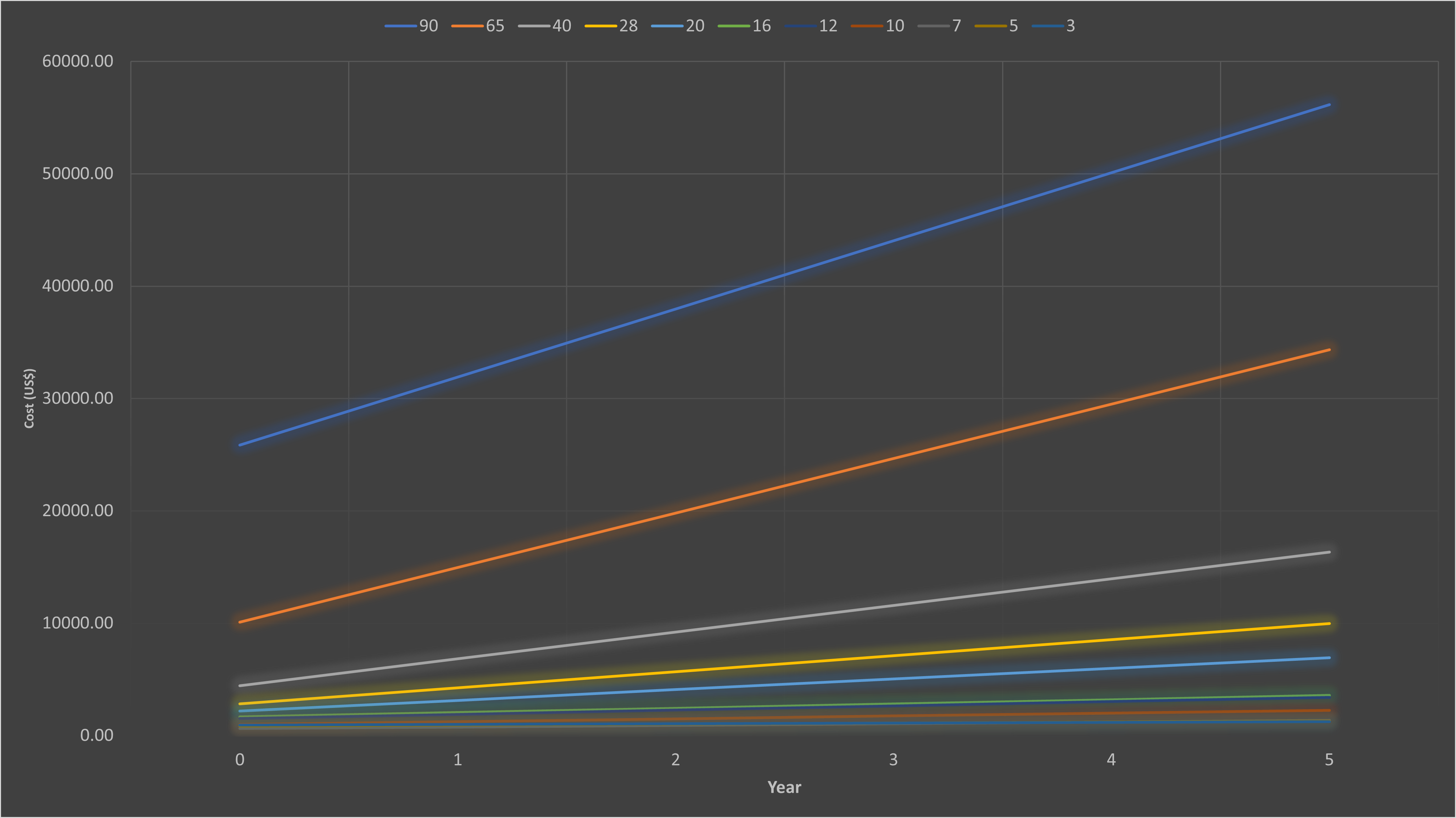Screen dimensions: 1456x818
Task: Select the yellow 28 legend swatch
Action: click(600, 26)
